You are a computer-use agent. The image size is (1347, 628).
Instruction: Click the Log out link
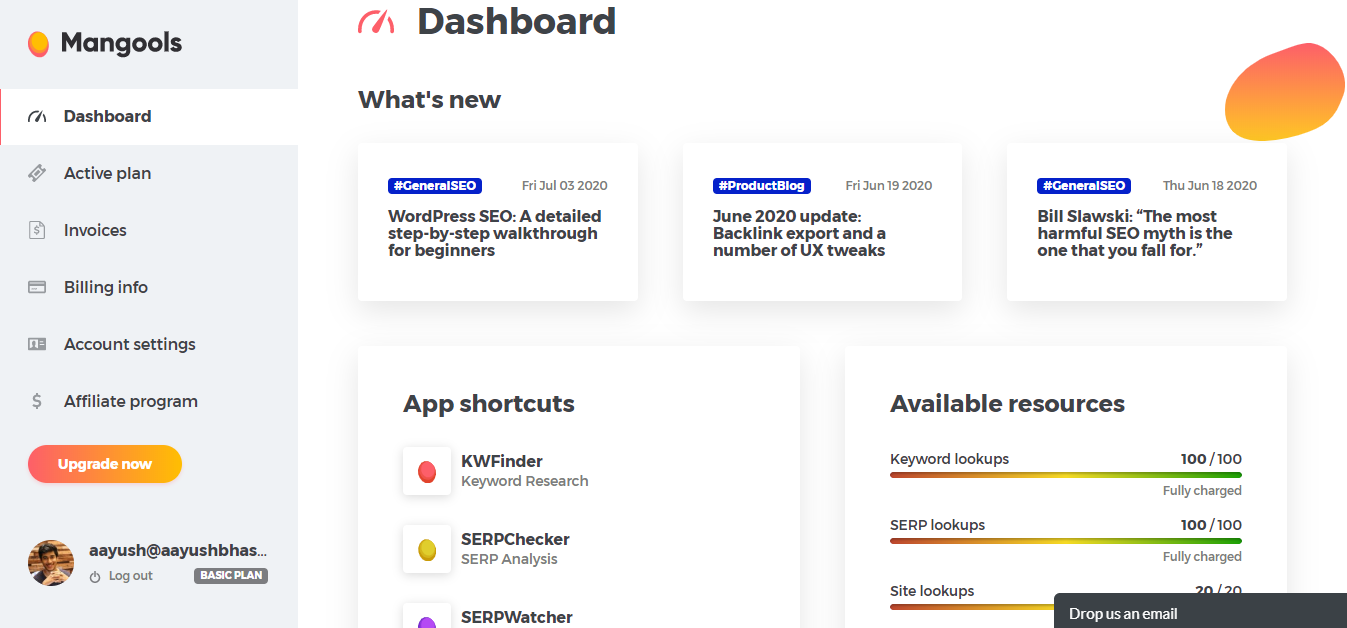131,576
